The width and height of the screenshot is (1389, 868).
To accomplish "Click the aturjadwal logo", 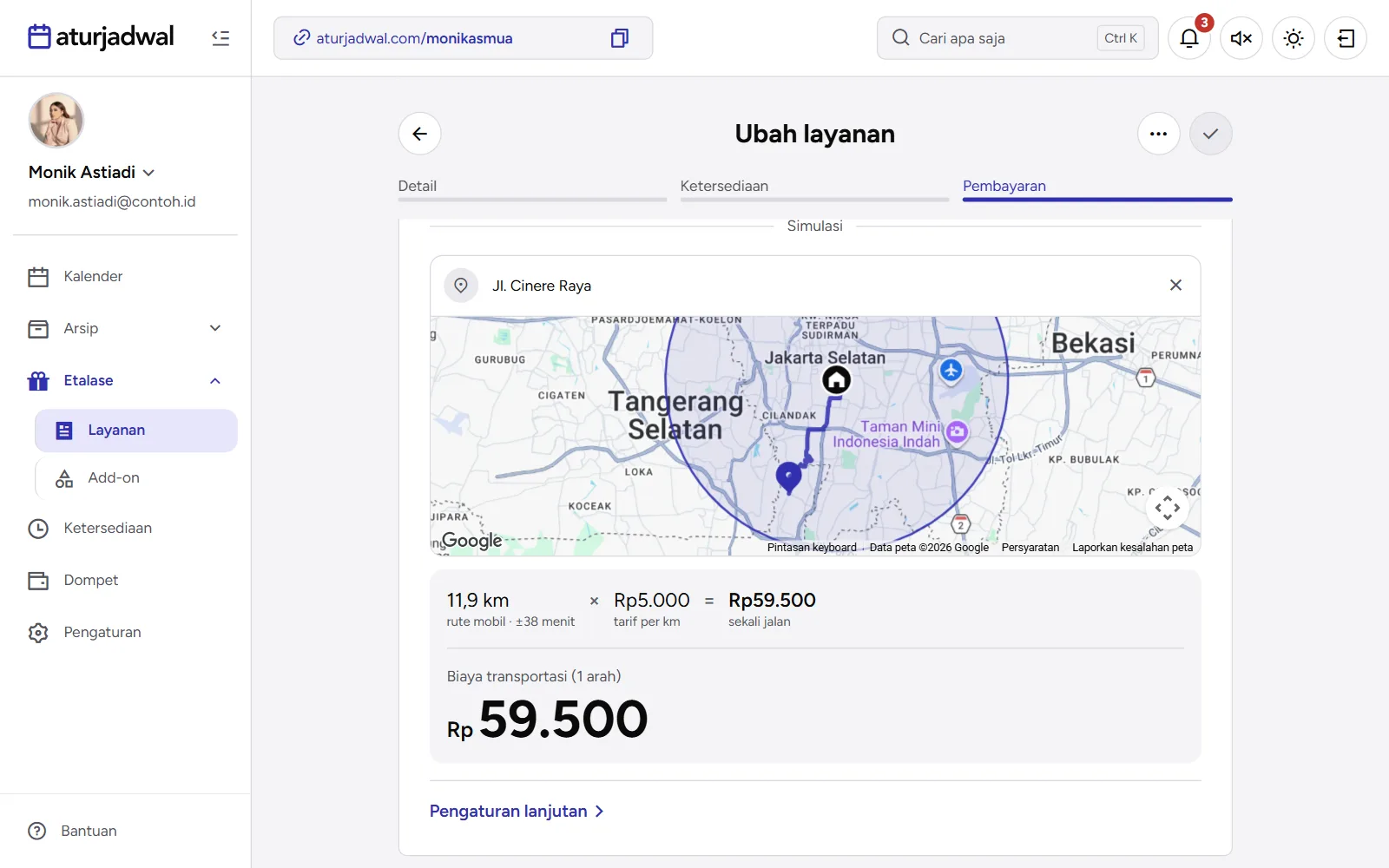I will click(101, 37).
